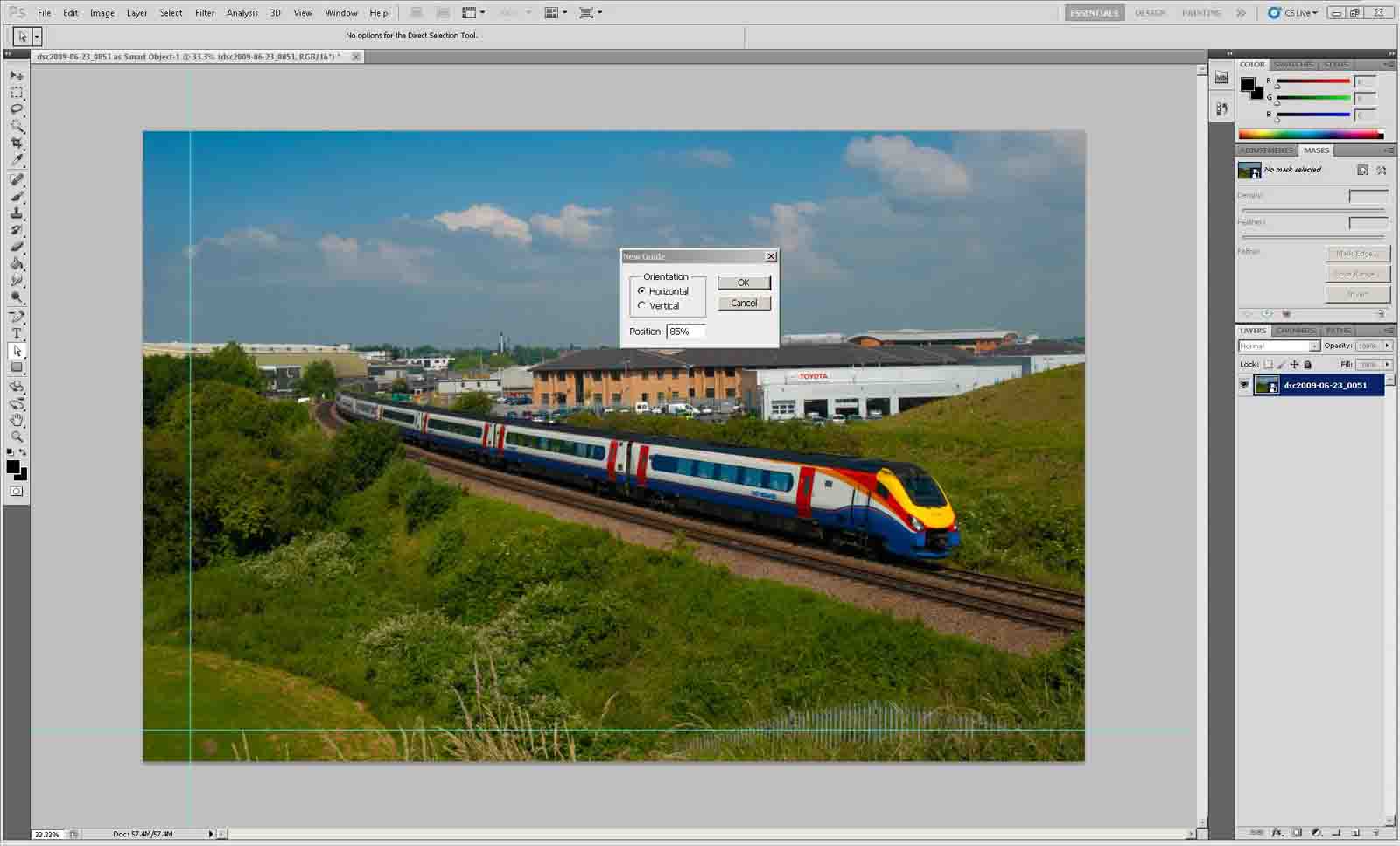
Task: Add a pixel mask in Masks panel
Action: pos(1362,170)
